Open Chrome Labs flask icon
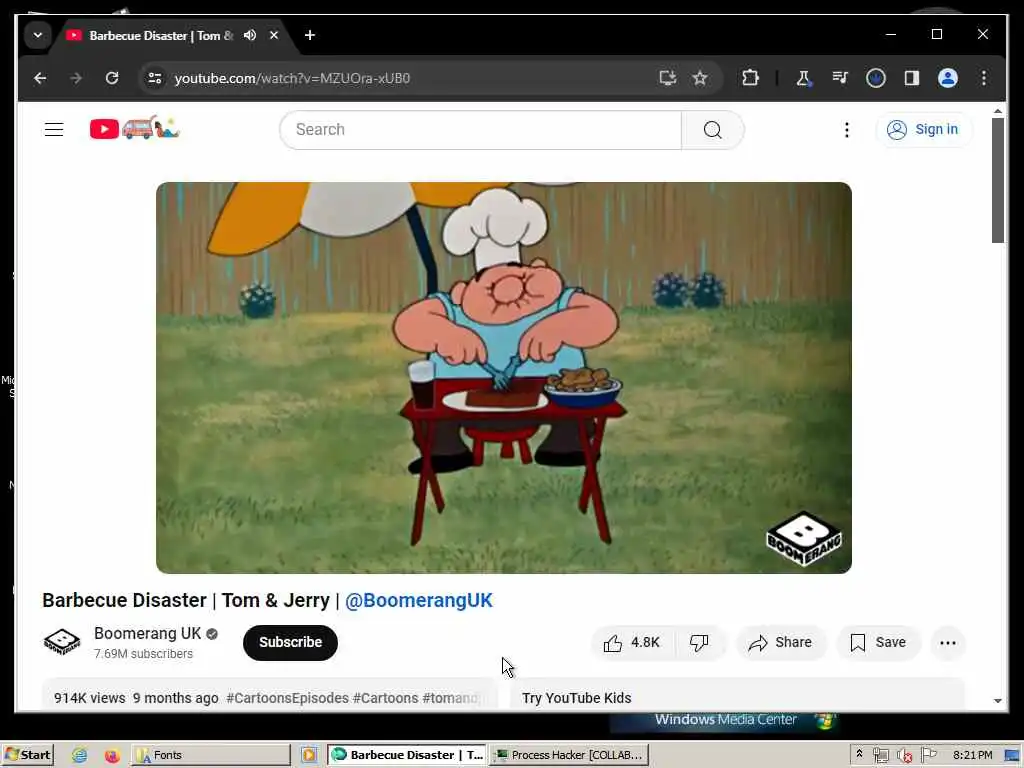This screenshot has height=768, width=1024. [803, 78]
